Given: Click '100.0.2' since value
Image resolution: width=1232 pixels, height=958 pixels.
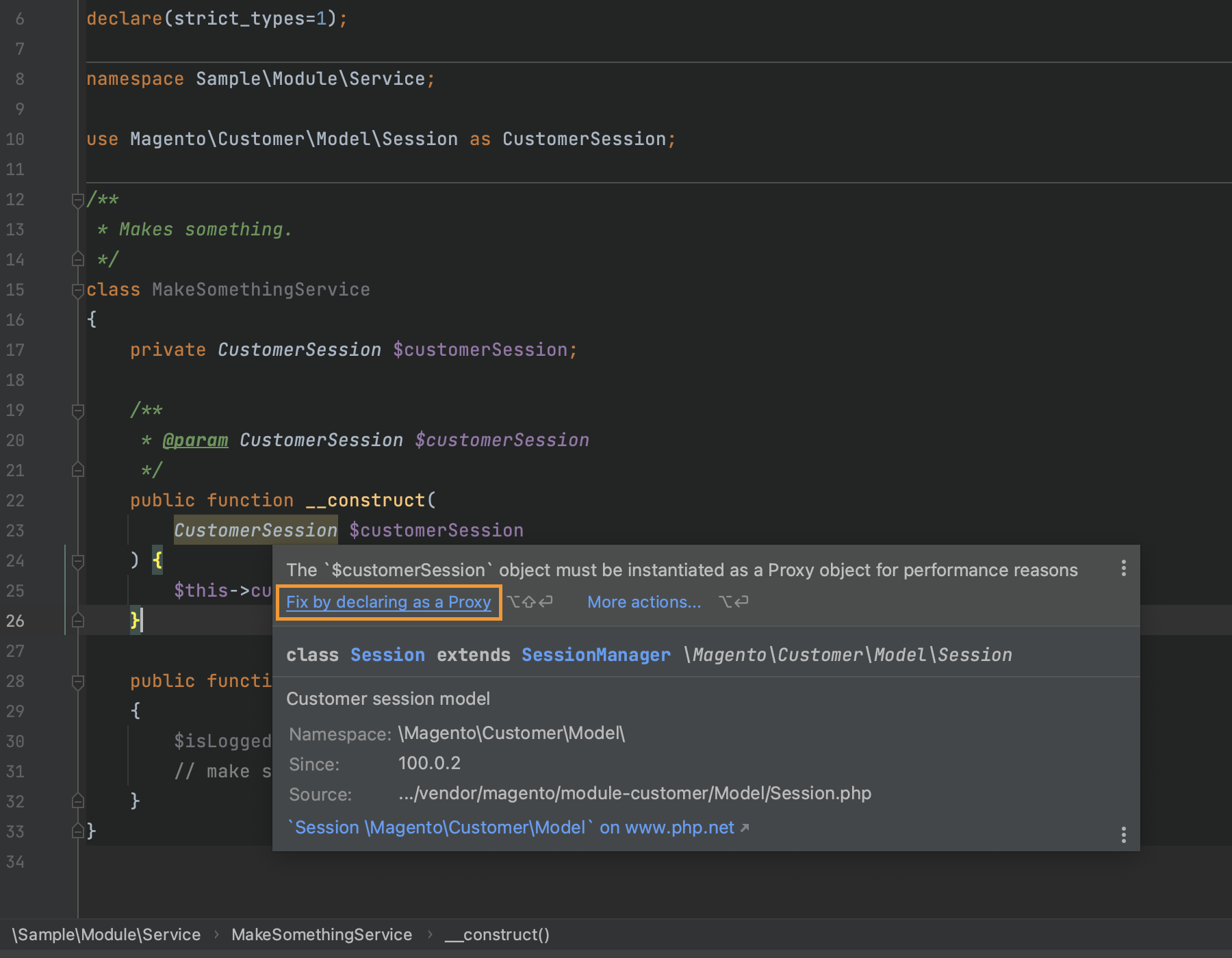Looking at the screenshot, I should (429, 763).
